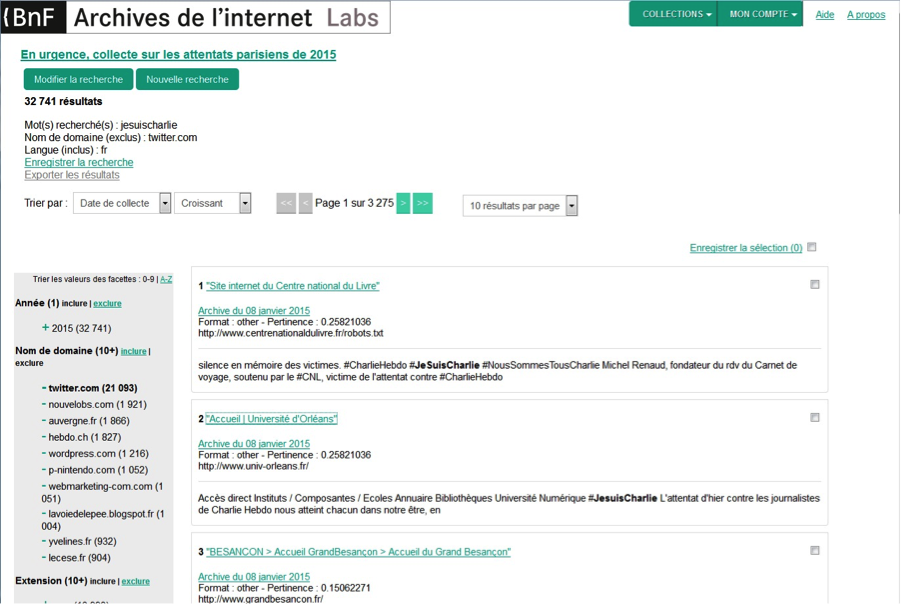Click the BnF logo
The image size is (901, 604).
pyautogui.click(x=33, y=17)
